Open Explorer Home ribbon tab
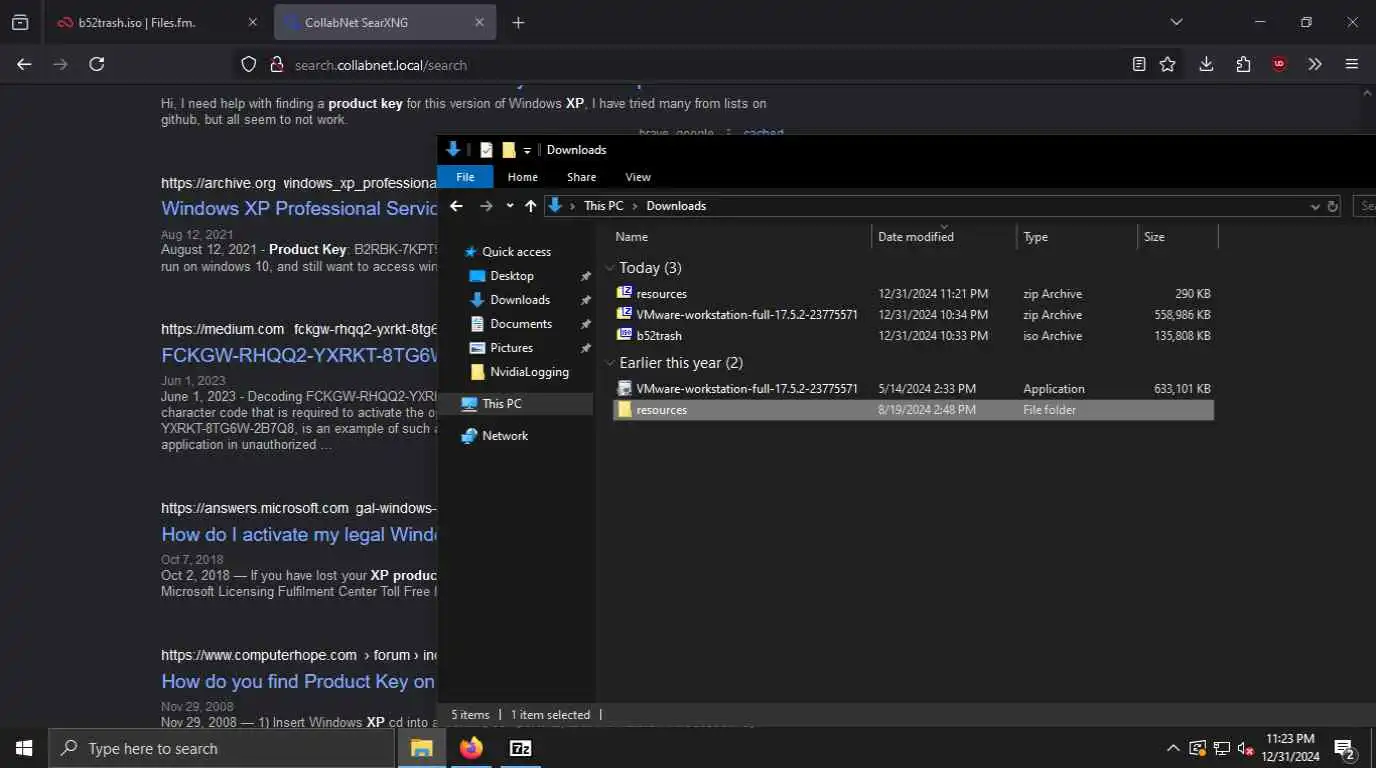The height and width of the screenshot is (768, 1376). coord(522,177)
